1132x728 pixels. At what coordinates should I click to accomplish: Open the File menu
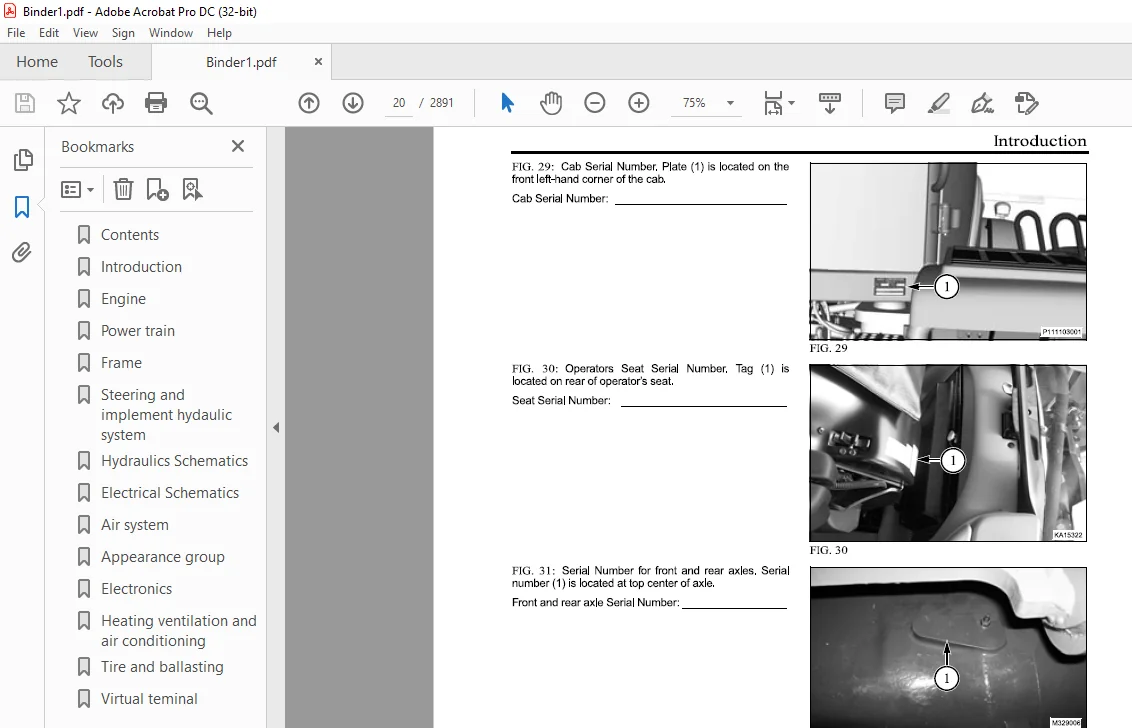(x=16, y=32)
